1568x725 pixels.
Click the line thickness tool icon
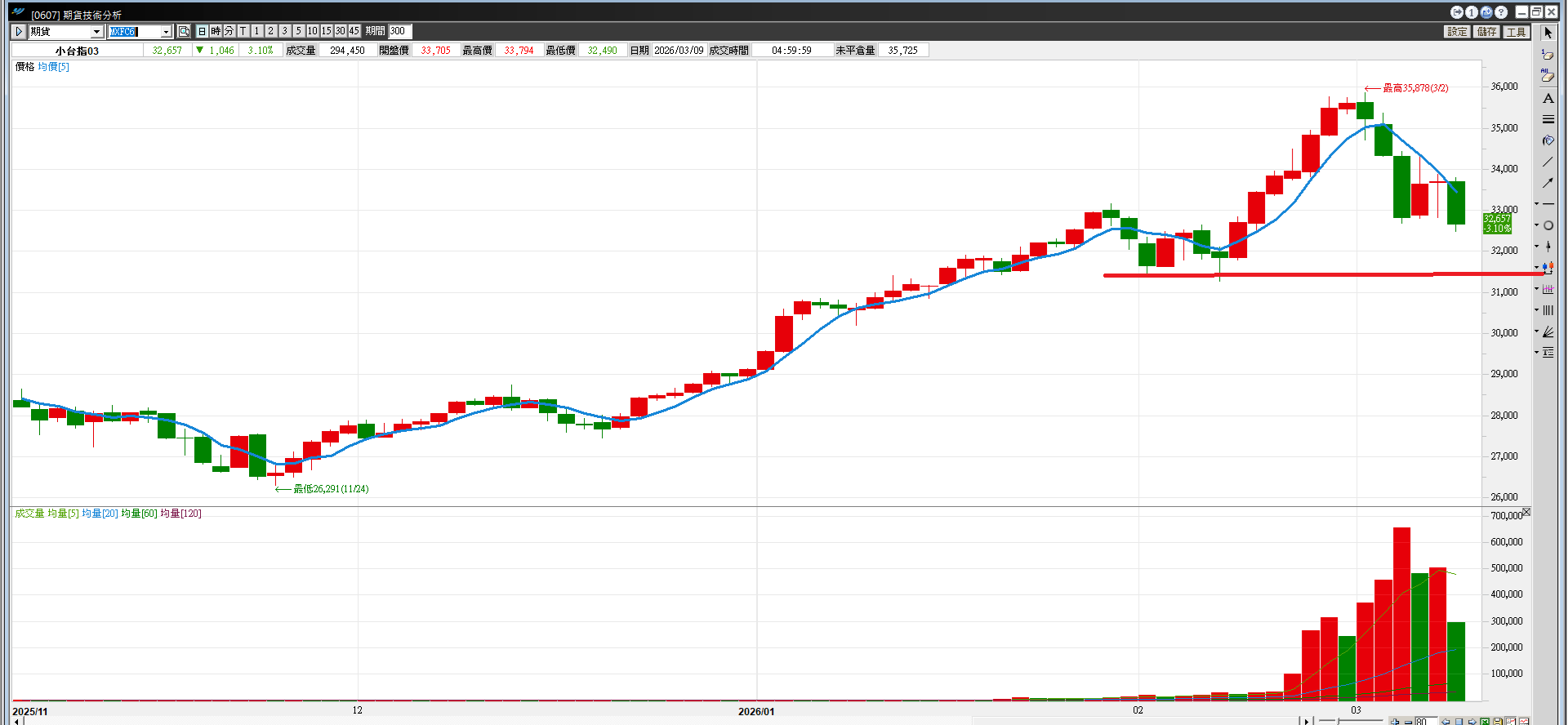(x=1548, y=119)
